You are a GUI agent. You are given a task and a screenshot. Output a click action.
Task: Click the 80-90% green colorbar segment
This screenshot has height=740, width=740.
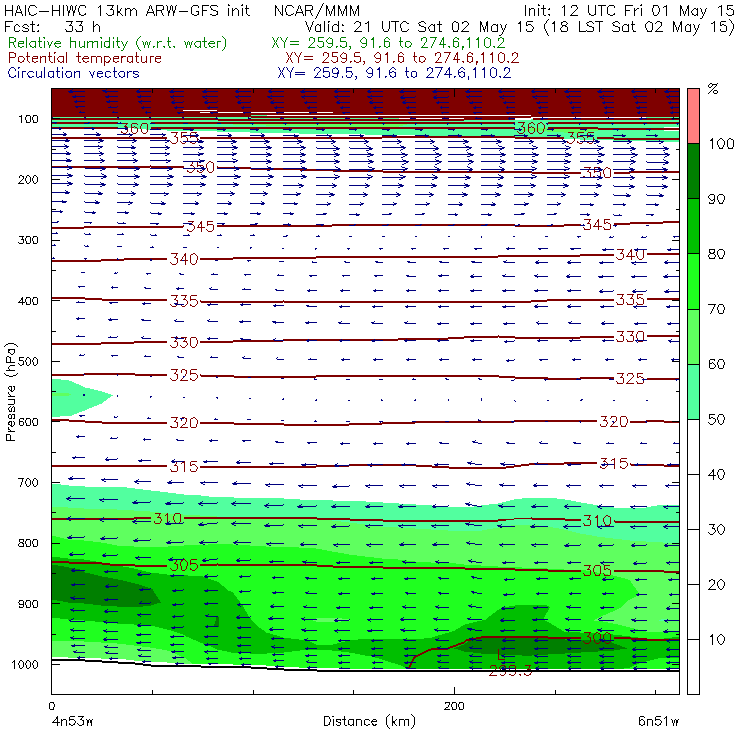coord(693,226)
